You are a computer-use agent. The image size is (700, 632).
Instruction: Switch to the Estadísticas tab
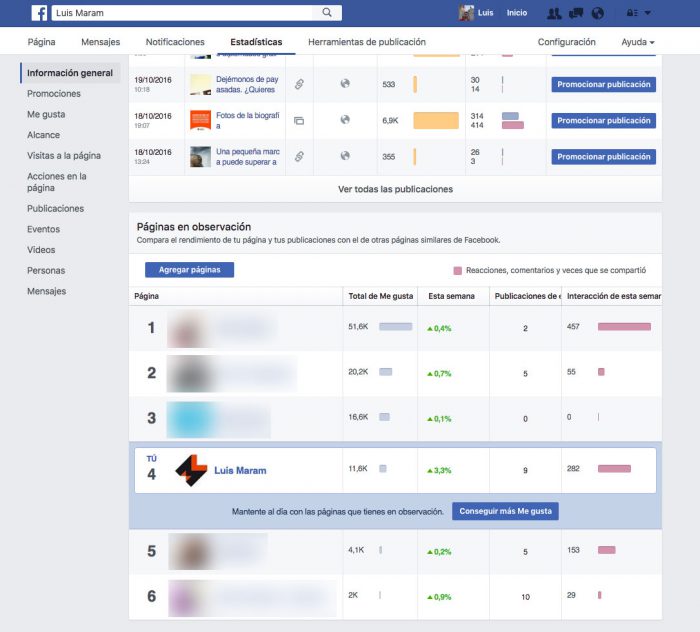[x=256, y=42]
